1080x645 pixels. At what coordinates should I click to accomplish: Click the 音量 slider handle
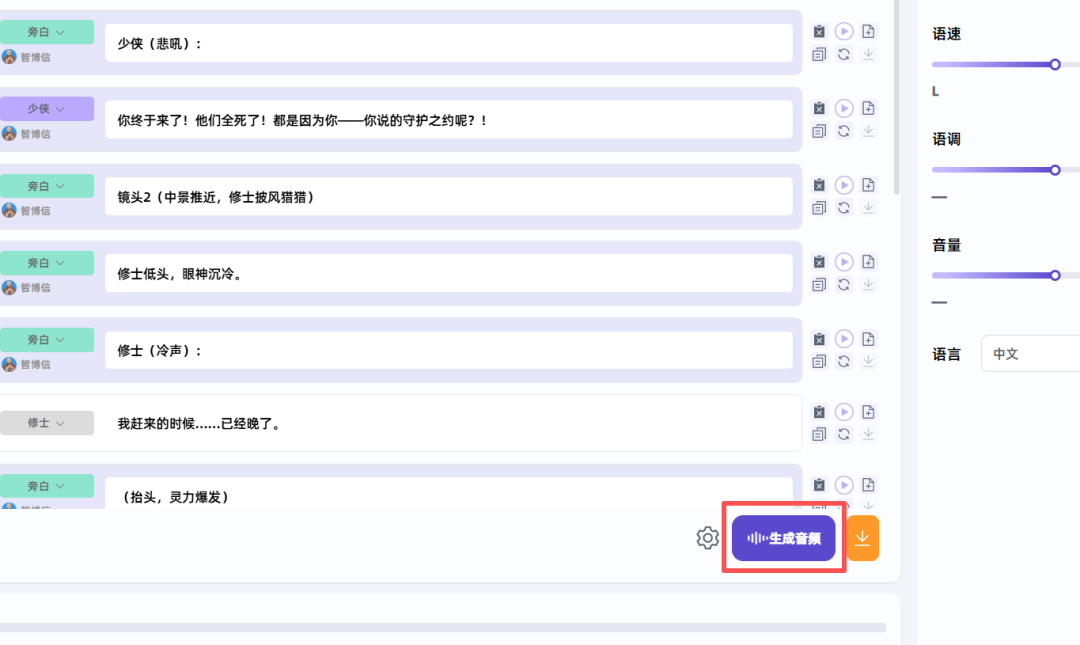[x=1054, y=275]
